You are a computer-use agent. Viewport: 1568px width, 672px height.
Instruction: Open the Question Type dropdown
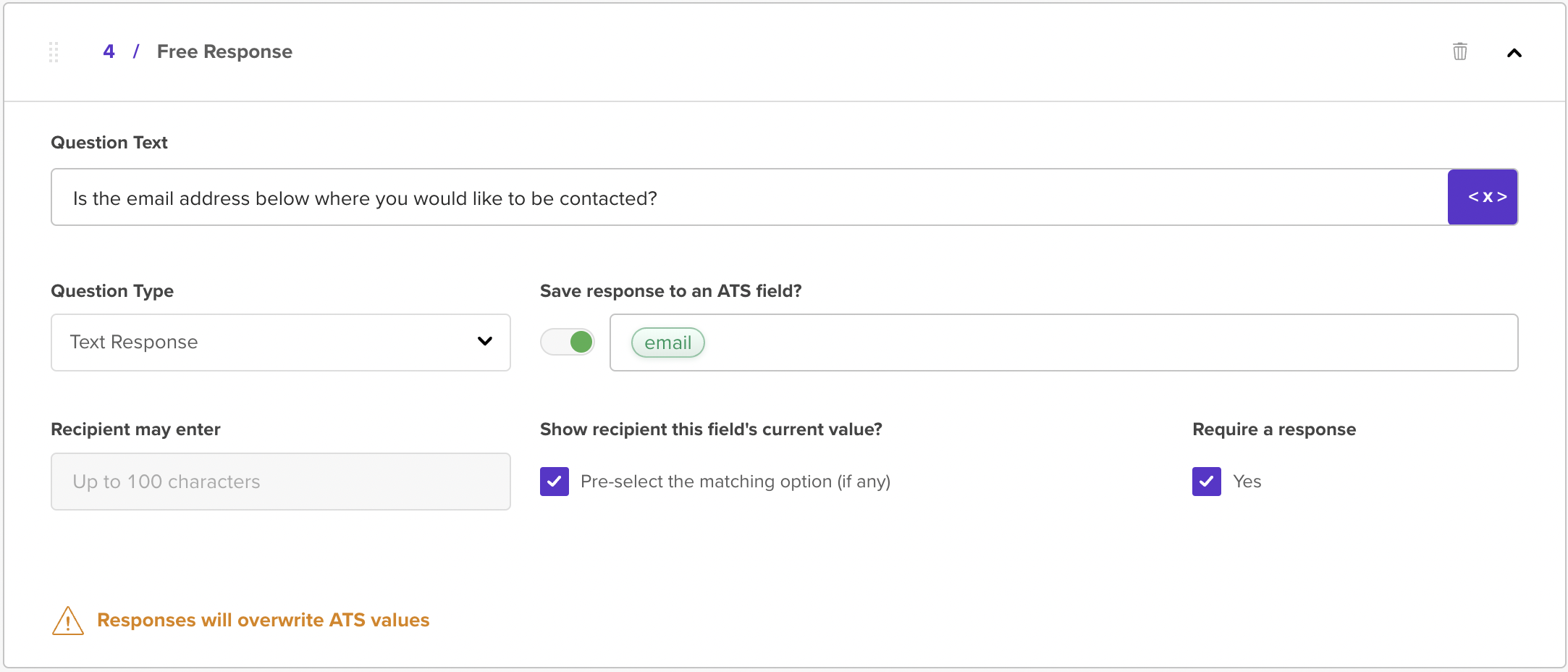click(281, 343)
